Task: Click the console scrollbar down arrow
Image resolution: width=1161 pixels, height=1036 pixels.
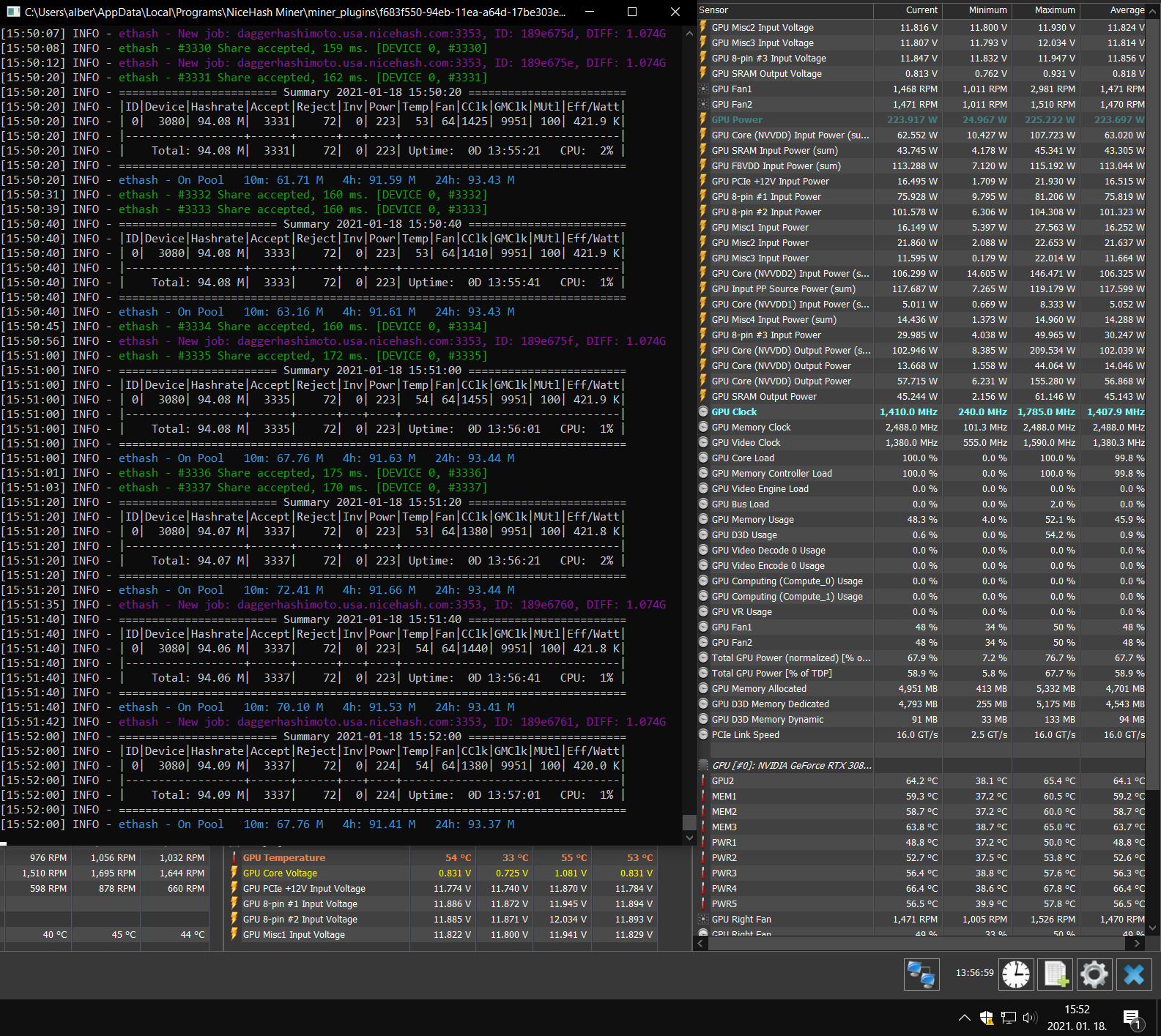Action: 689,838
